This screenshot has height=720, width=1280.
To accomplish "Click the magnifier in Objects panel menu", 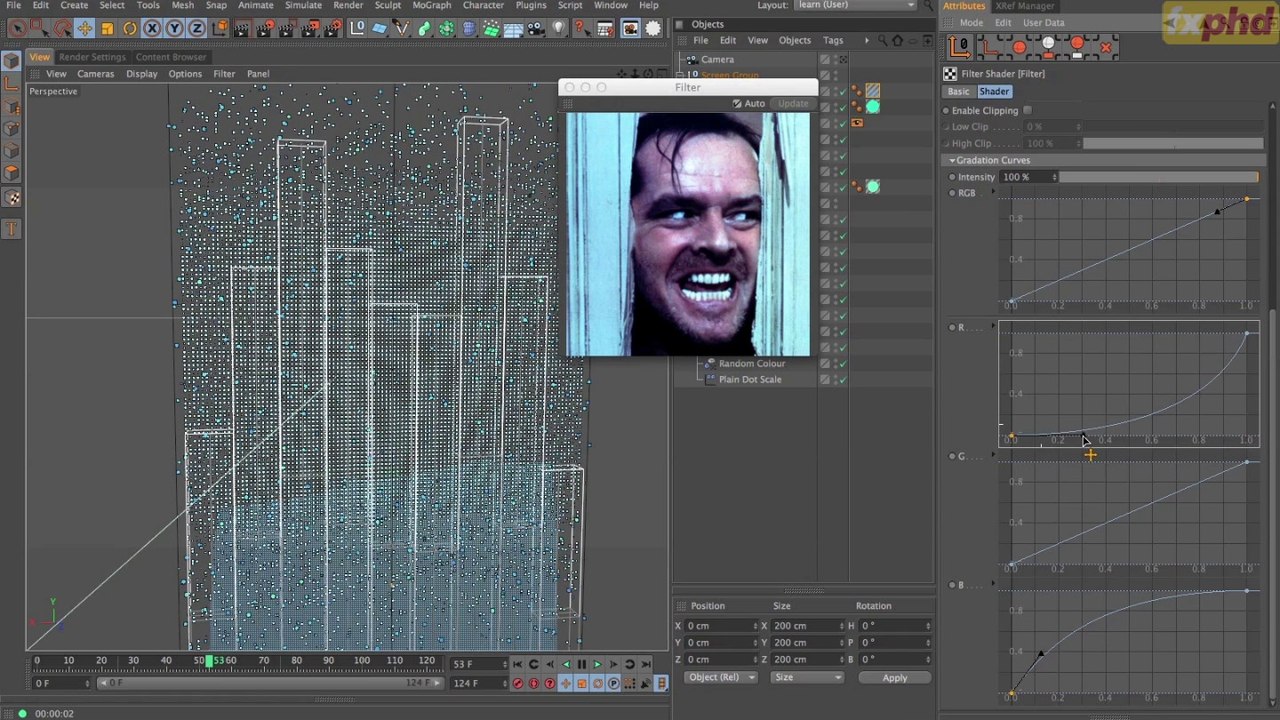I will point(882,41).
